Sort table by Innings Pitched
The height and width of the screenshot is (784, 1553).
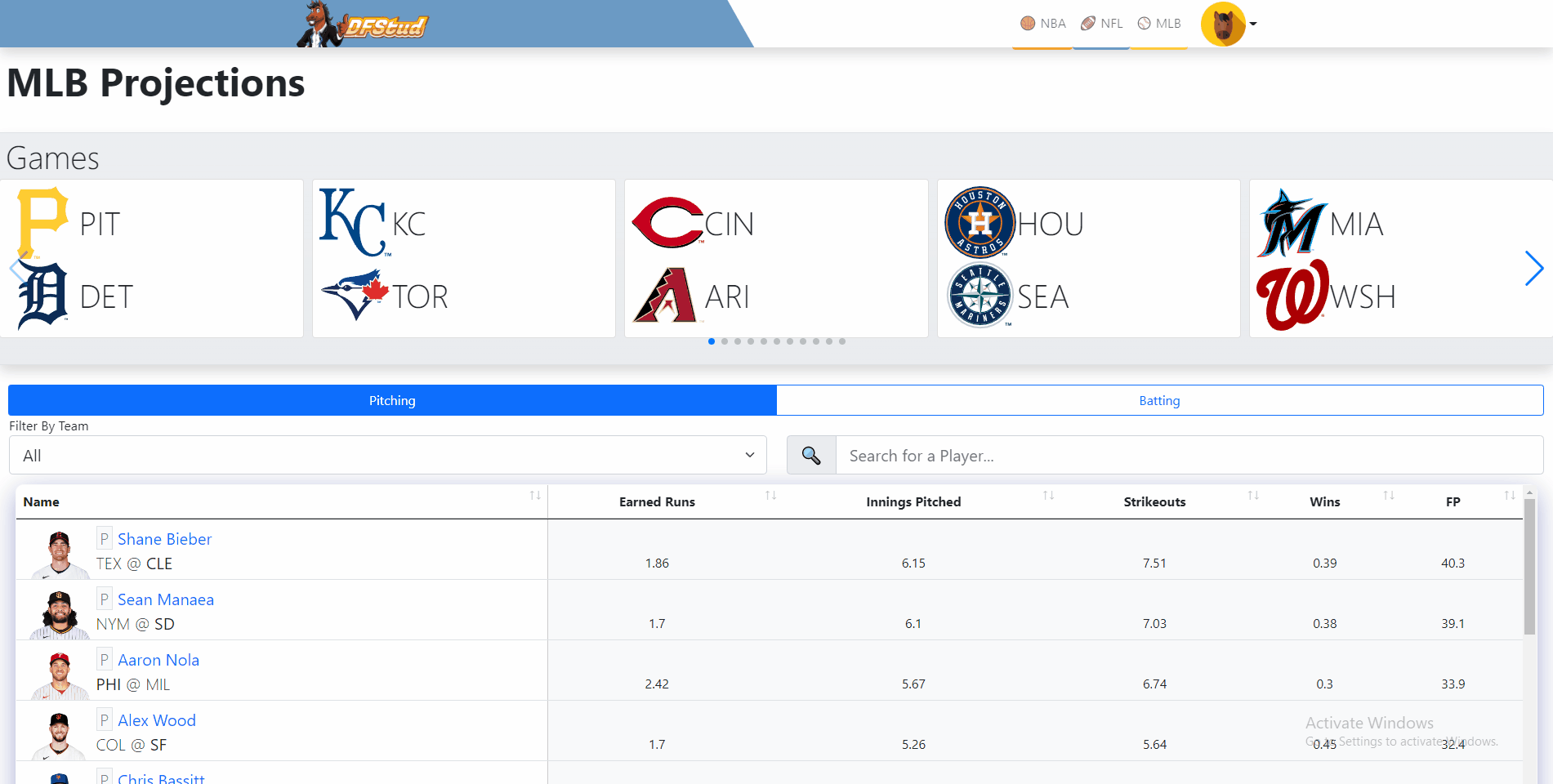pyautogui.click(x=913, y=501)
